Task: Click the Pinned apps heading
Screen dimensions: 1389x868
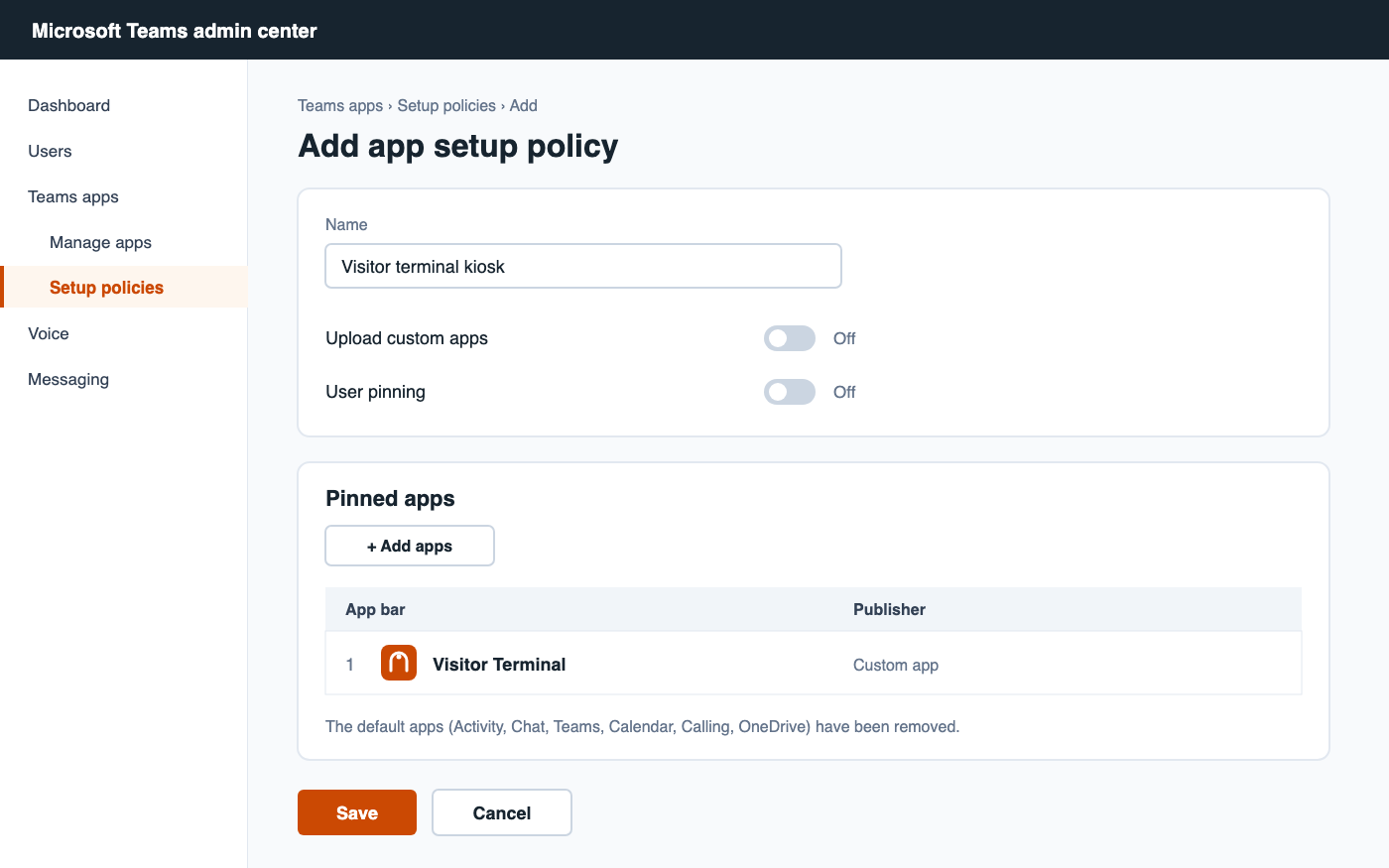Action: coord(390,498)
